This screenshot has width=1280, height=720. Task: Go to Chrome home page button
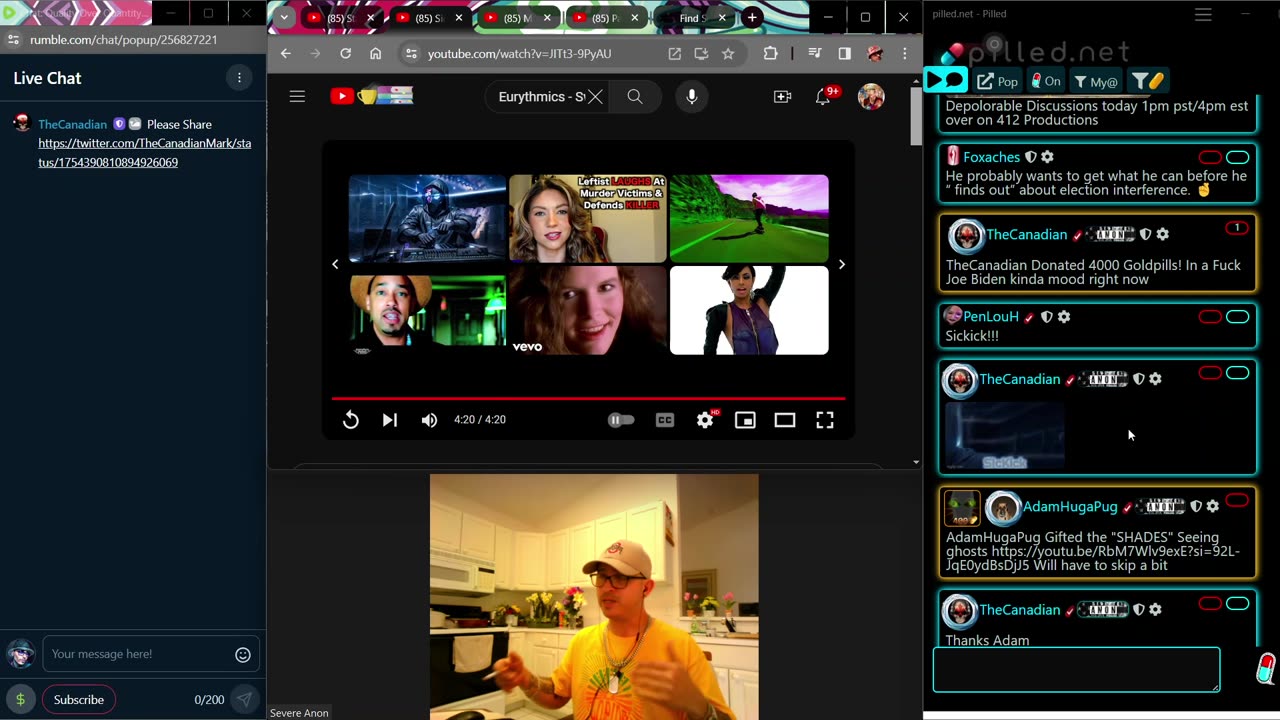tap(375, 53)
